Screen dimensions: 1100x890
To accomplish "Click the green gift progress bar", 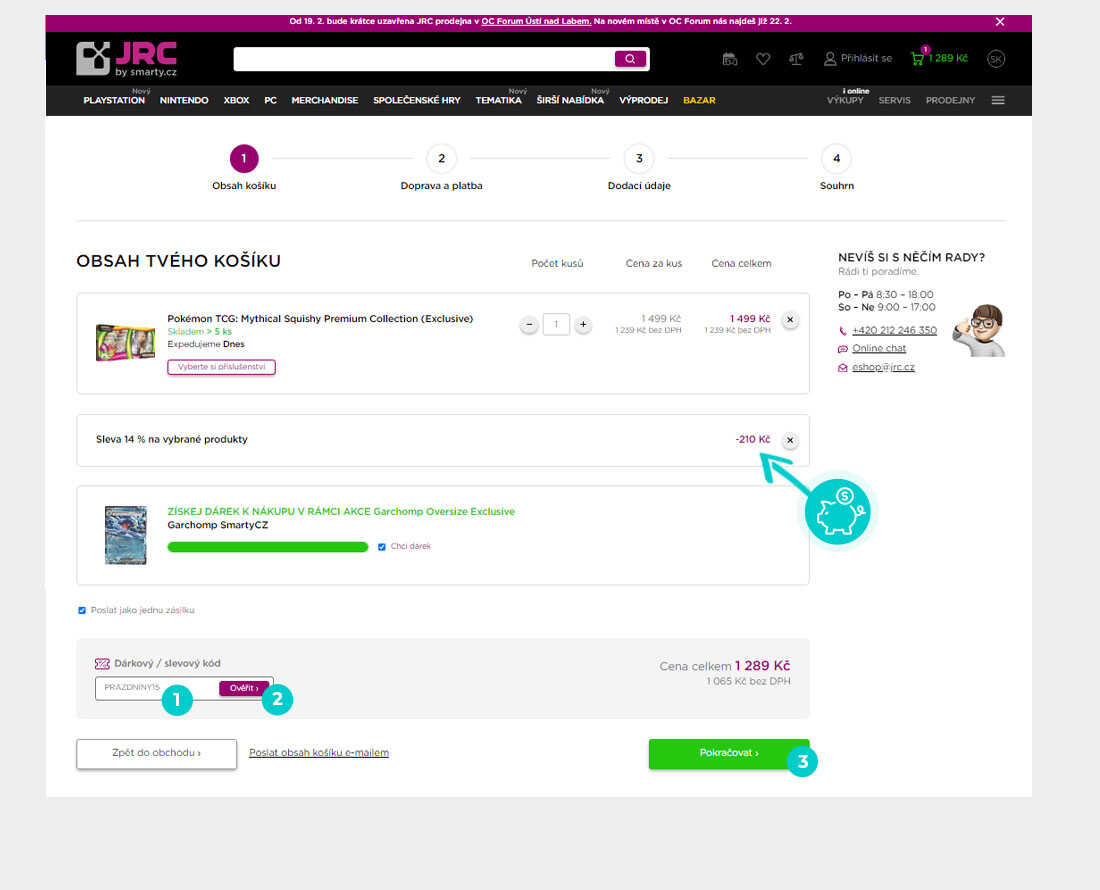I will point(268,547).
